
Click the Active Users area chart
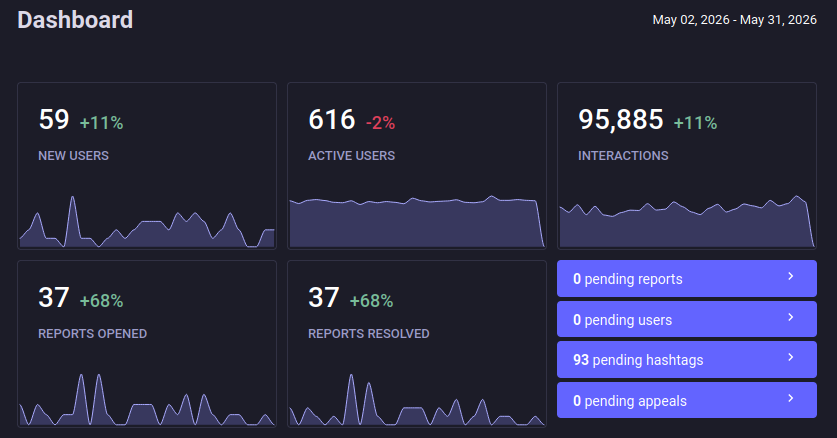417,222
